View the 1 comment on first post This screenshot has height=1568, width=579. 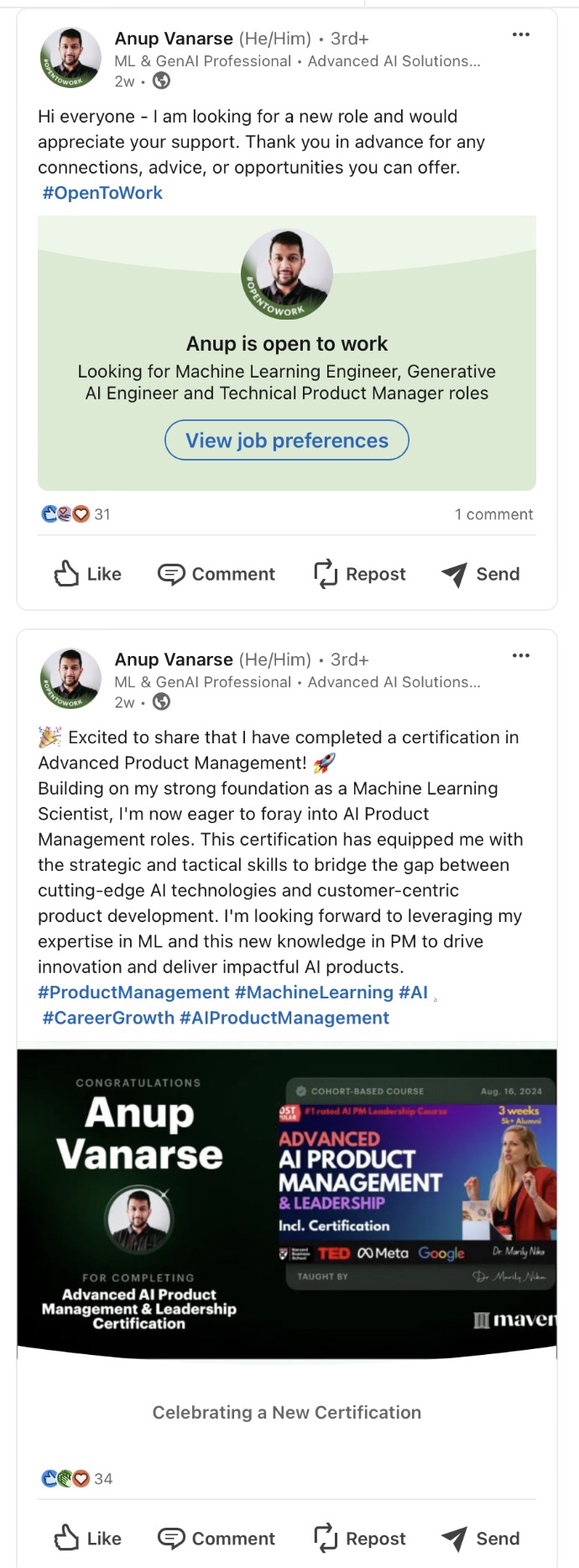pyautogui.click(x=493, y=514)
